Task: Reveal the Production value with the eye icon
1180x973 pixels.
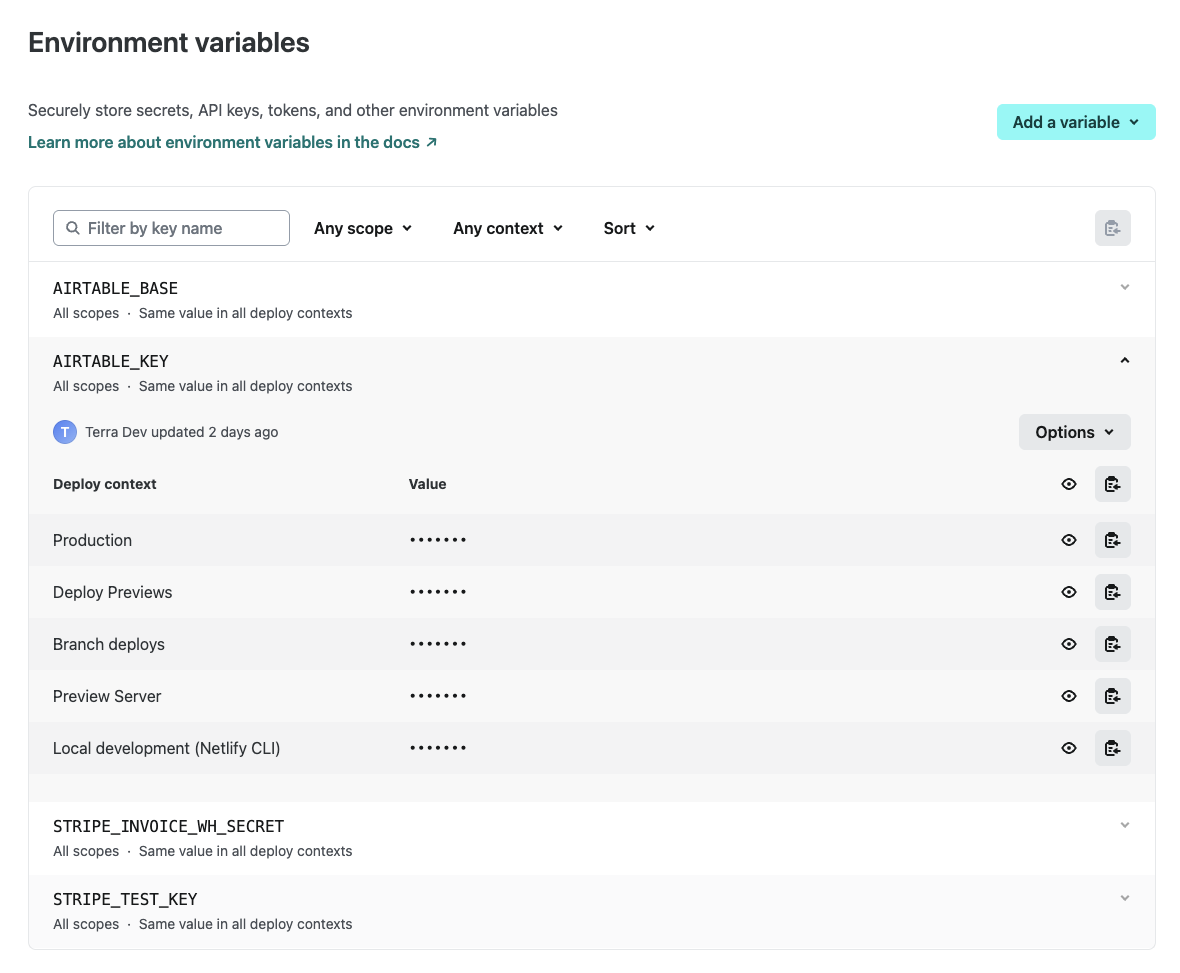Action: (x=1068, y=540)
